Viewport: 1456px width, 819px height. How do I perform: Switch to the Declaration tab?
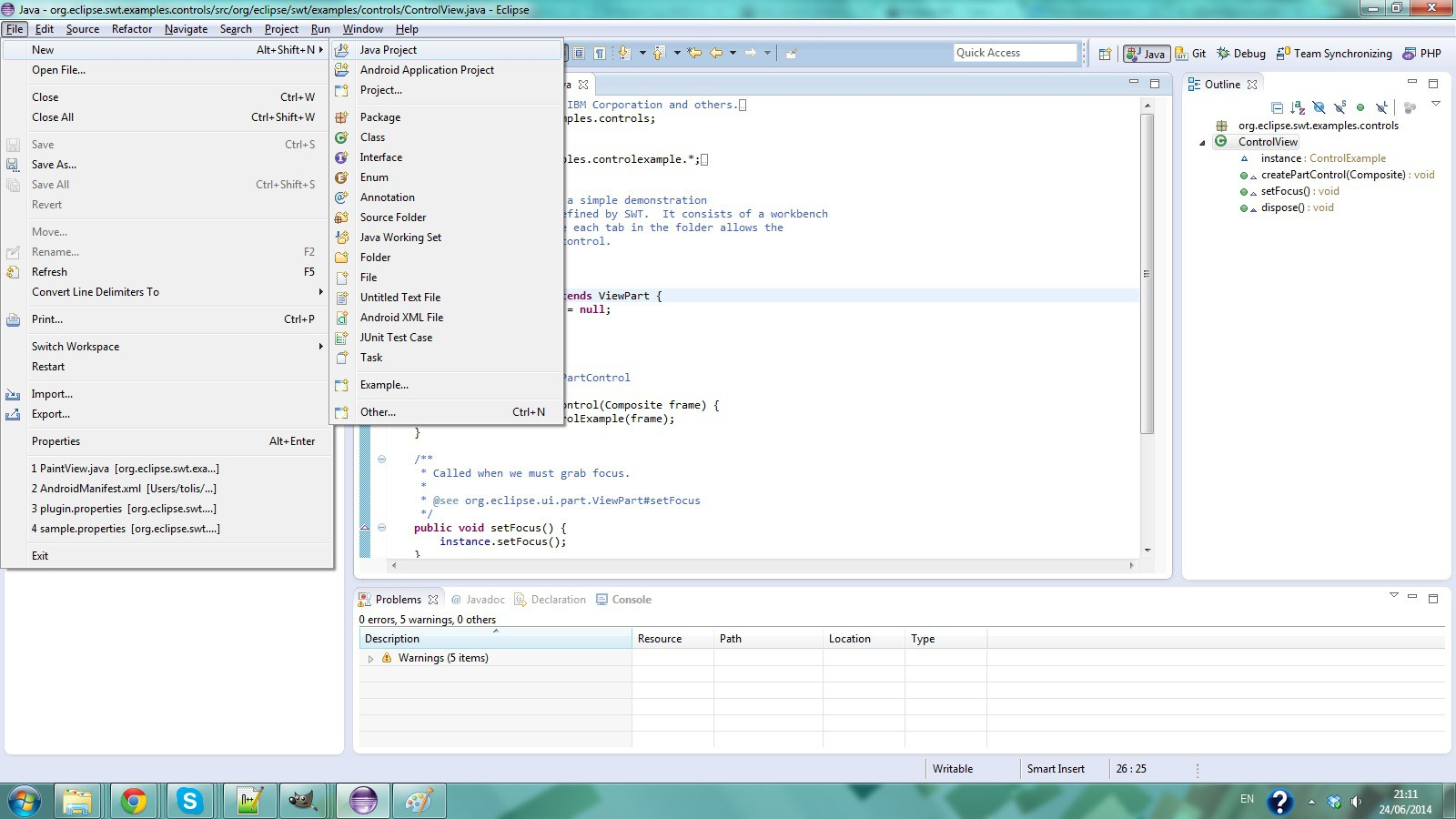pos(550,600)
